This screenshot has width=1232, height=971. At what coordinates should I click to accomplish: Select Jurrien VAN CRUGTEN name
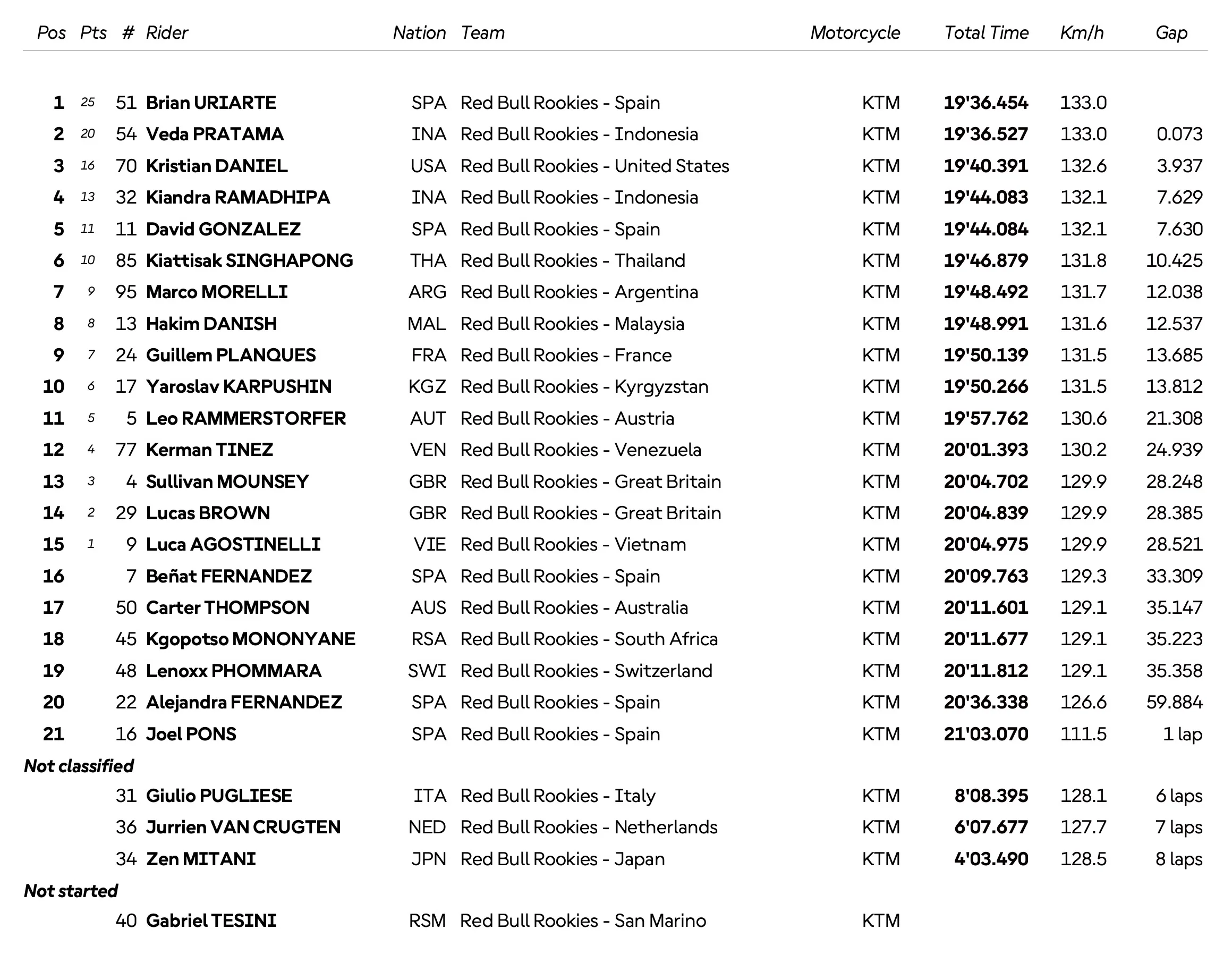243,827
